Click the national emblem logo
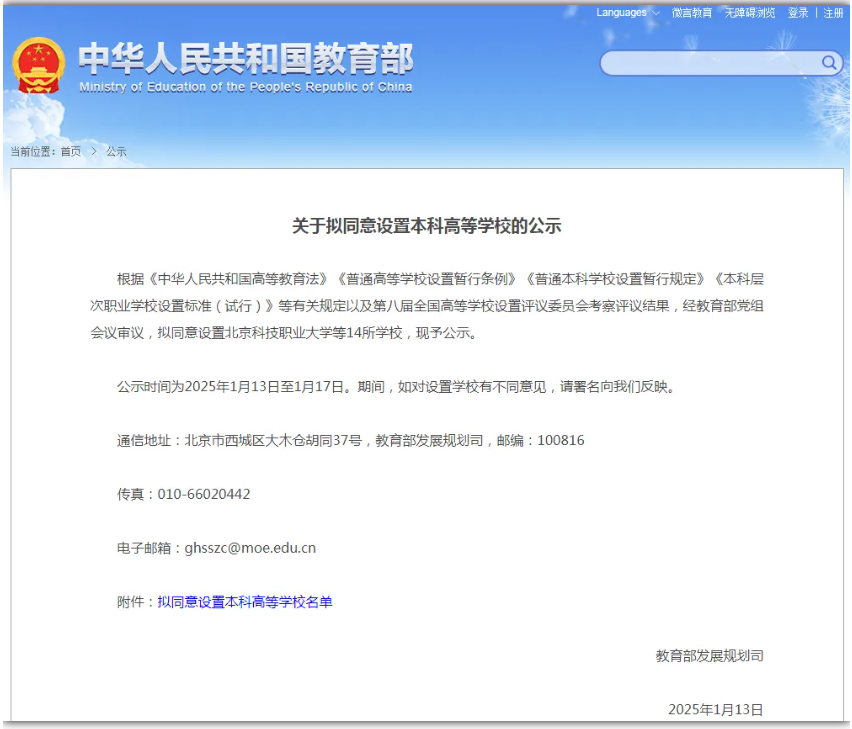The width and height of the screenshot is (852, 729). tap(39, 65)
